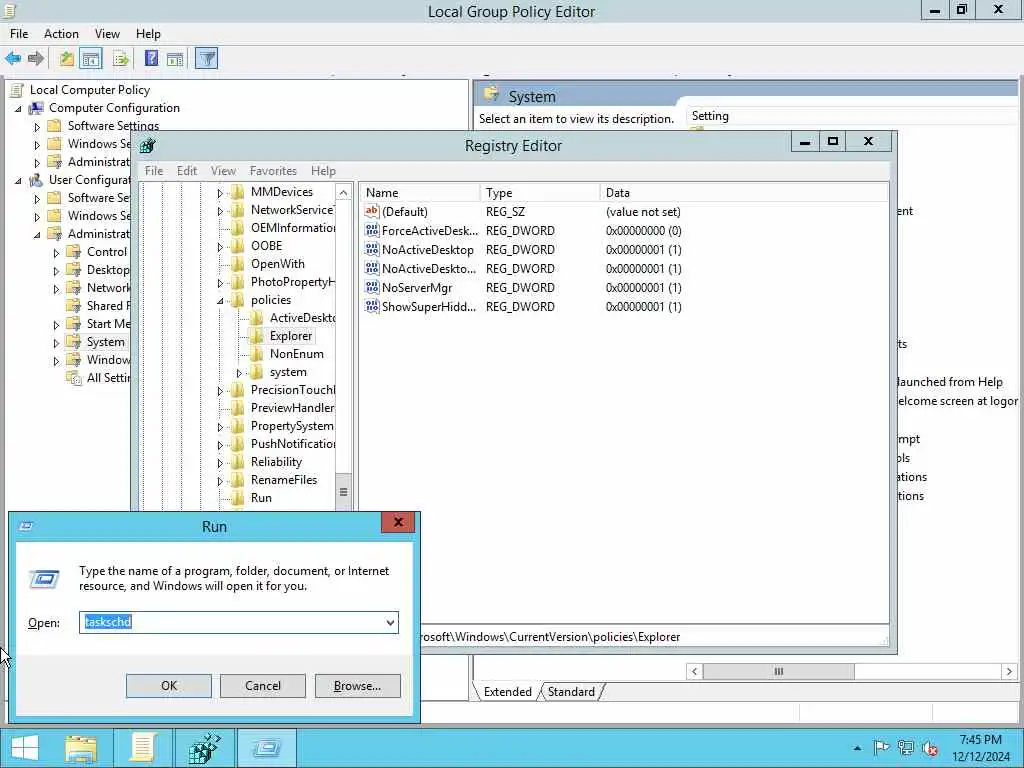Show hidden tray icons arrow
This screenshot has height=768, width=1024.
click(857, 748)
